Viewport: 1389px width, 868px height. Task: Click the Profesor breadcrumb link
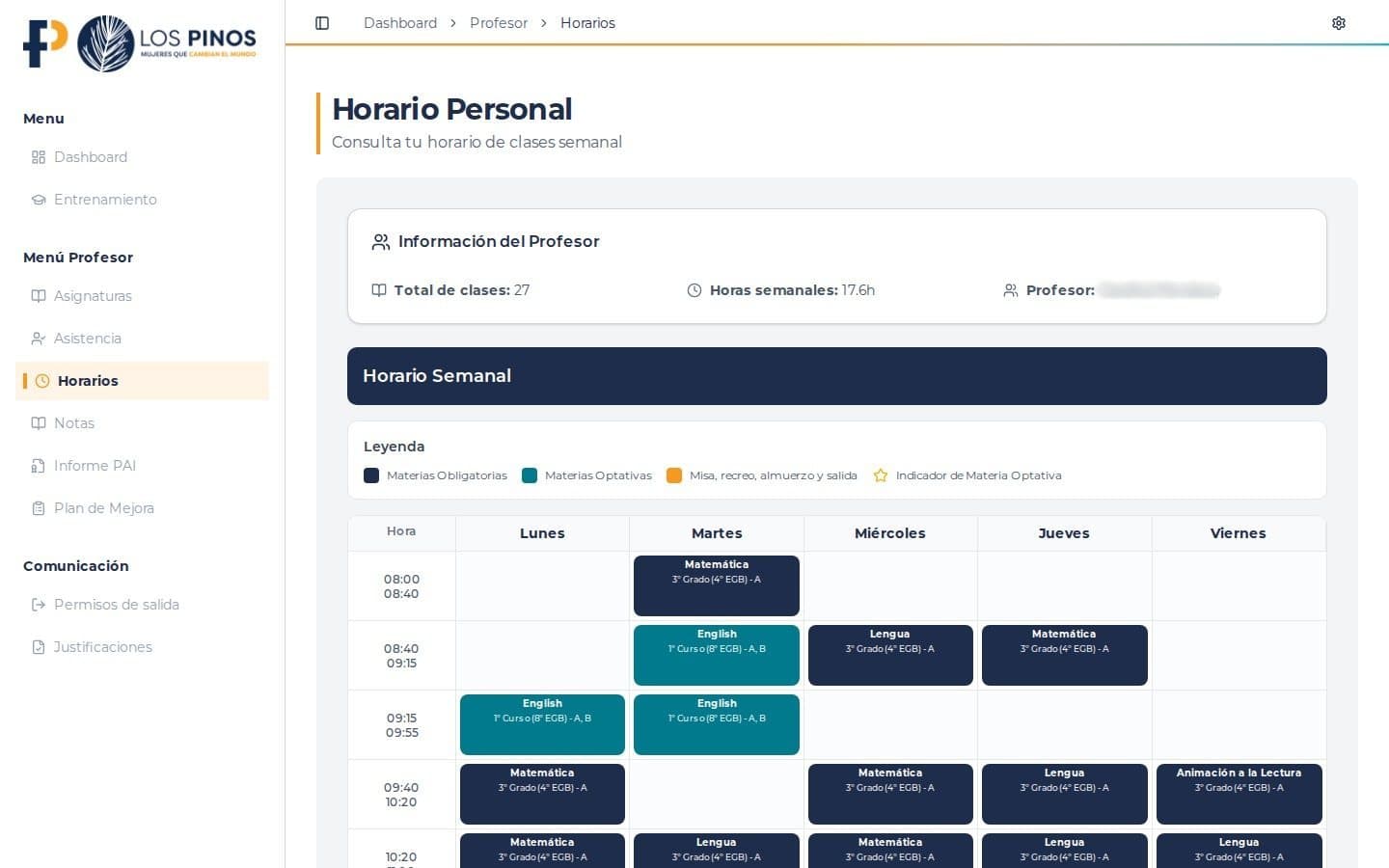(x=499, y=23)
